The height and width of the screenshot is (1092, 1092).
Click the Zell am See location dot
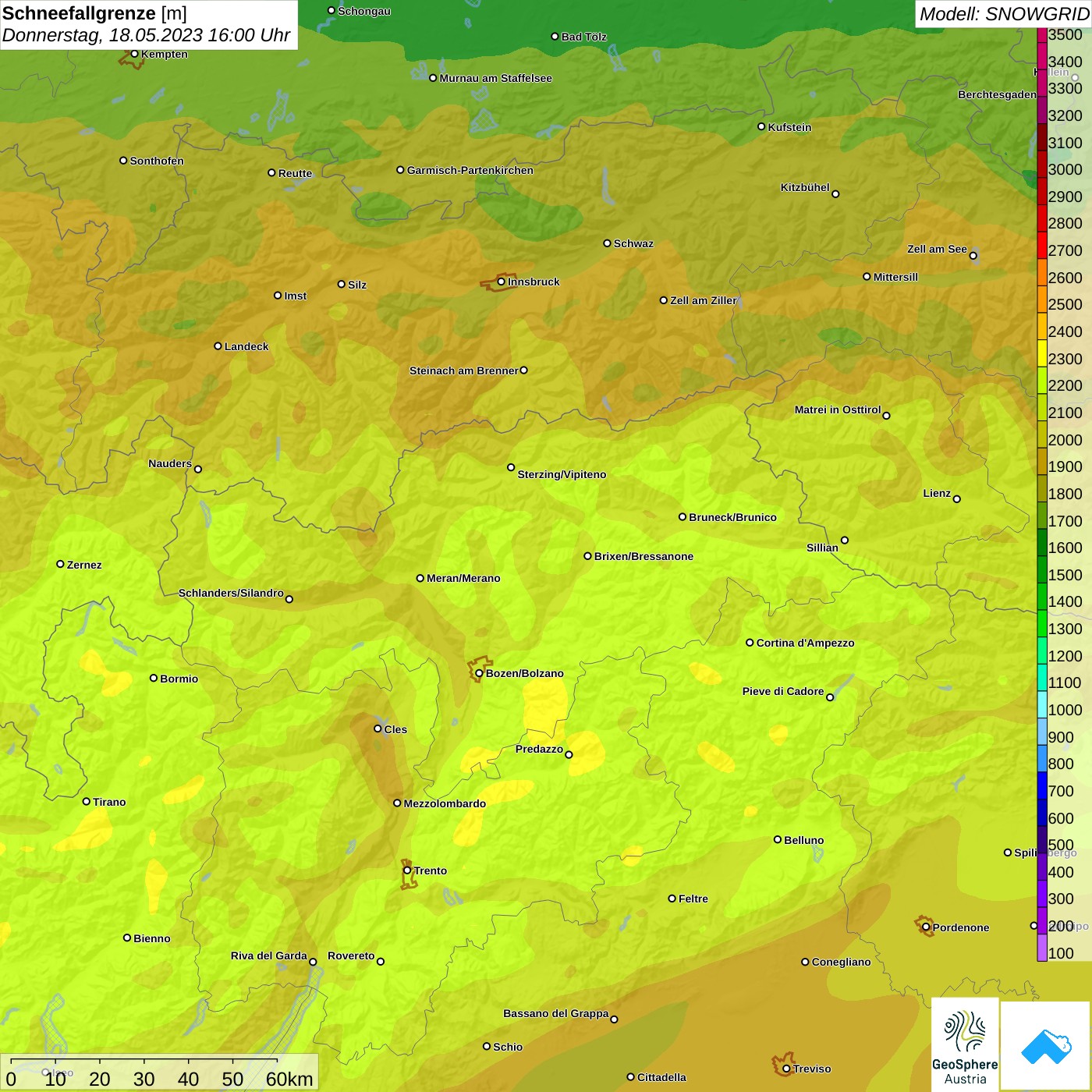coord(973,255)
